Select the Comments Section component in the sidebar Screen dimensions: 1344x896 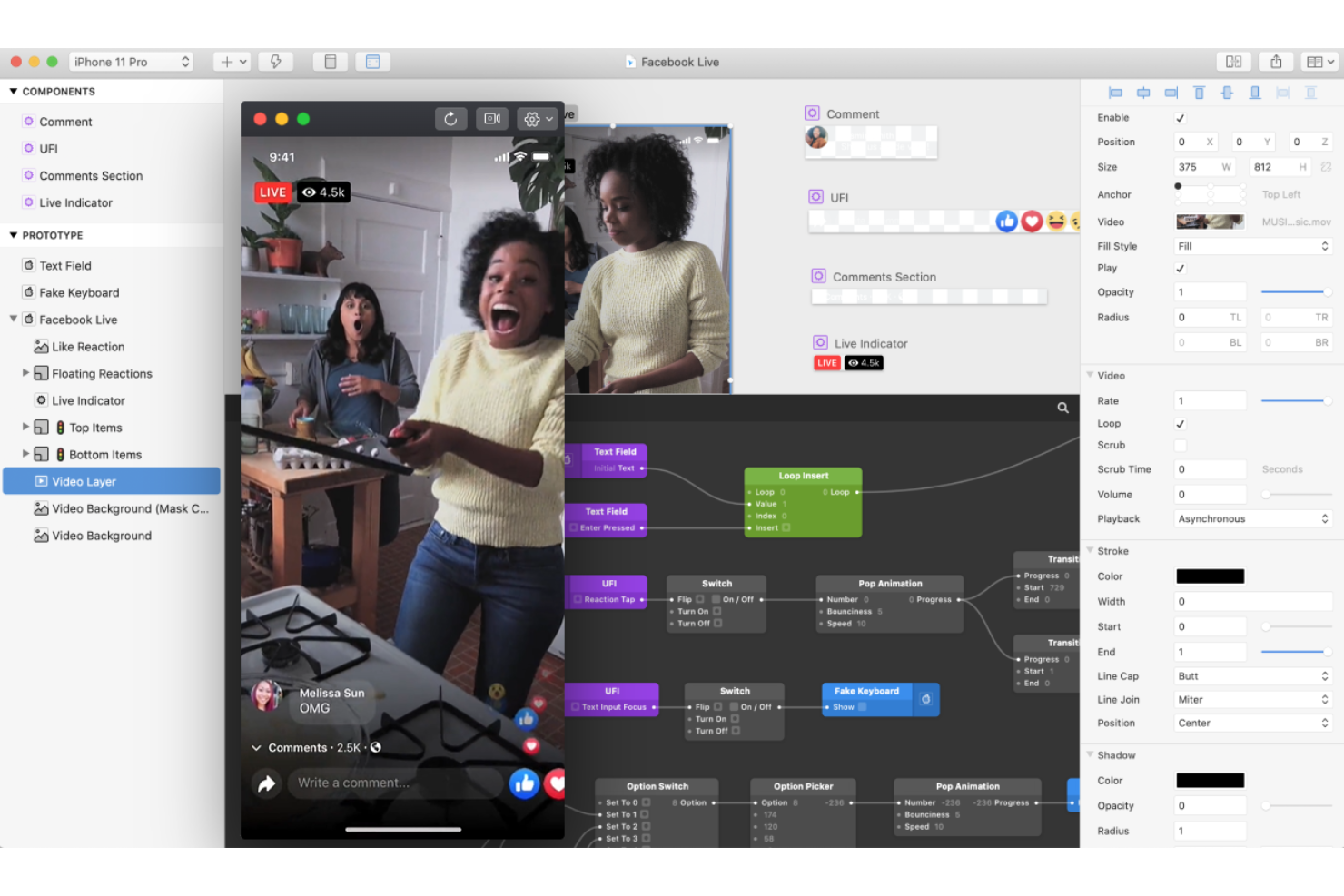(111, 176)
